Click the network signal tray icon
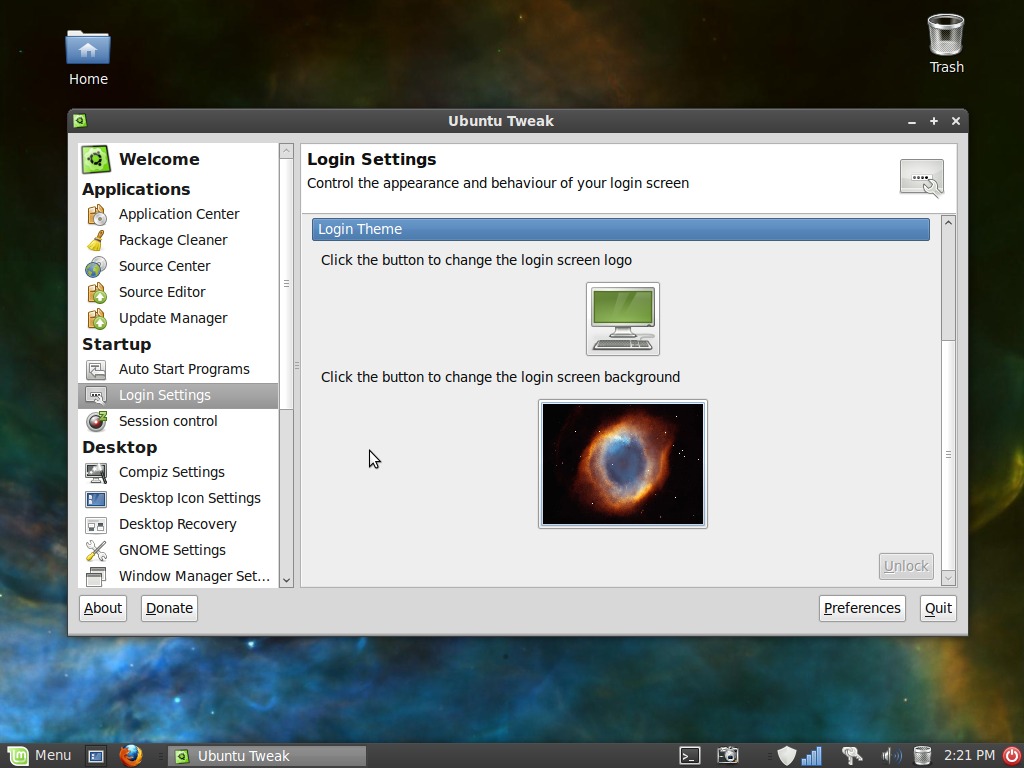 [812, 756]
